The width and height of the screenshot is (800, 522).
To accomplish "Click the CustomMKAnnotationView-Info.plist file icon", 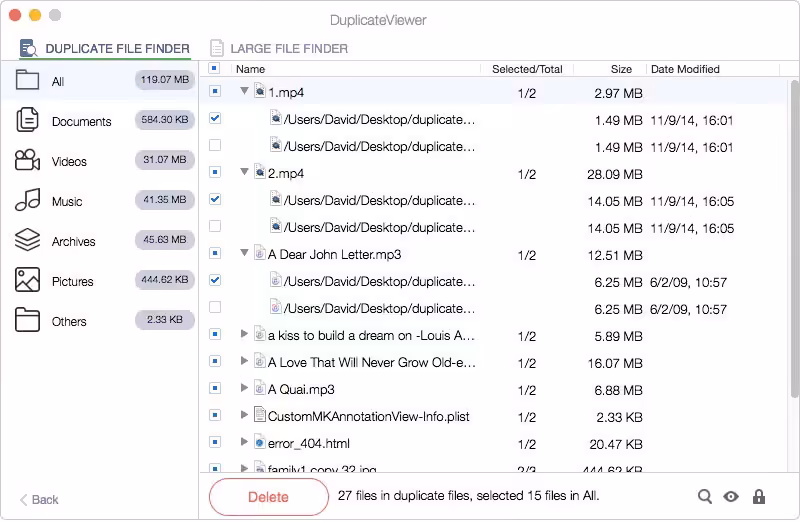I will tap(260, 415).
